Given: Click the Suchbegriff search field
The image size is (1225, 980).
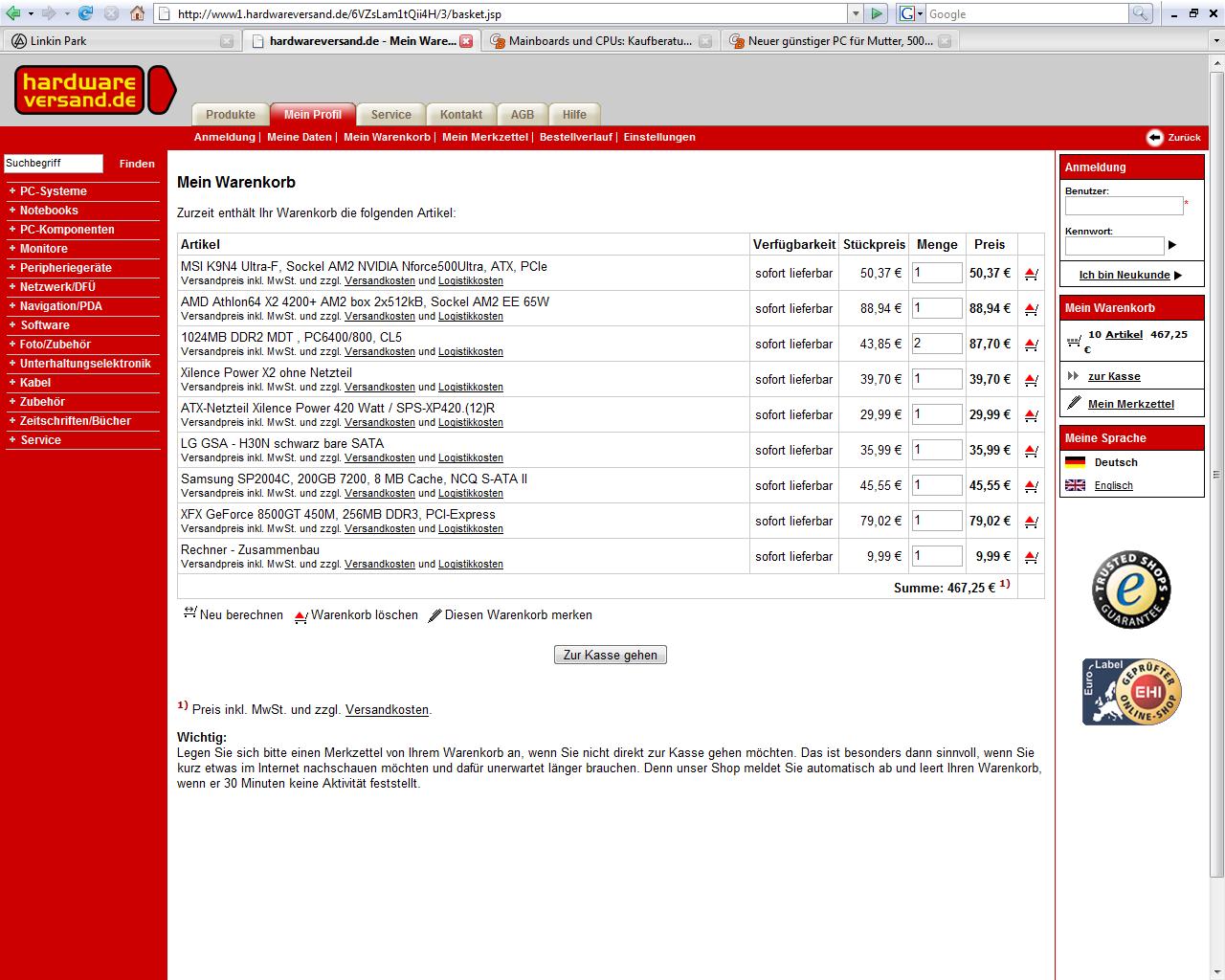Looking at the screenshot, I should [54, 164].
